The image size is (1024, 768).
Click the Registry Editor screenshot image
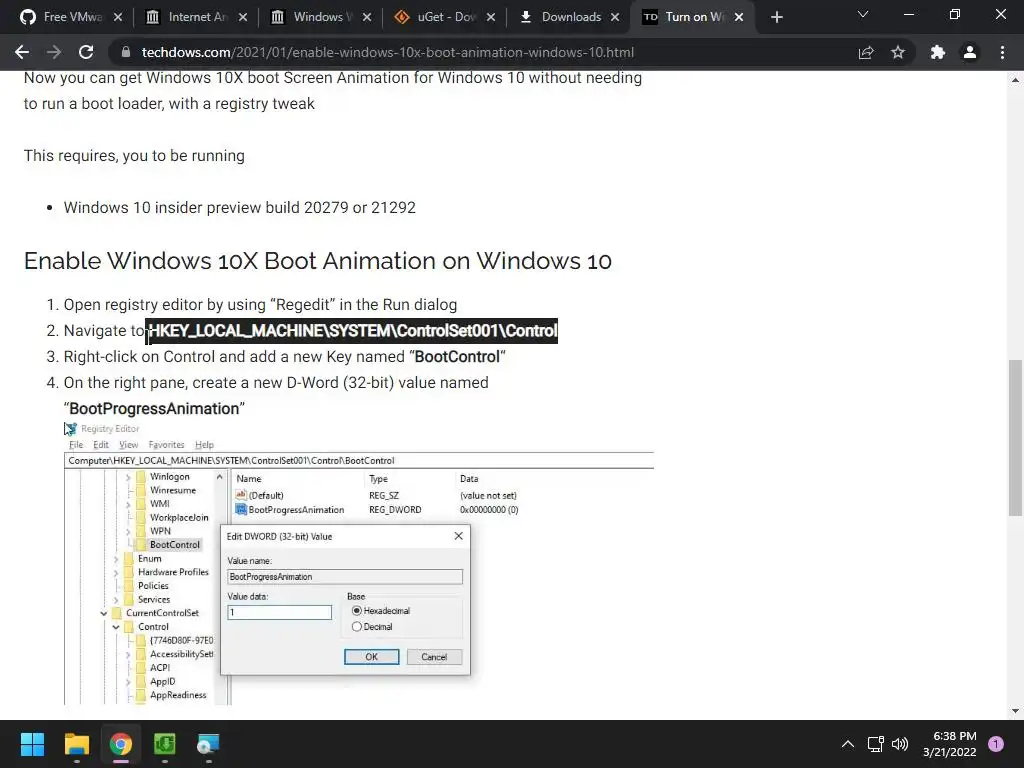coord(359,563)
